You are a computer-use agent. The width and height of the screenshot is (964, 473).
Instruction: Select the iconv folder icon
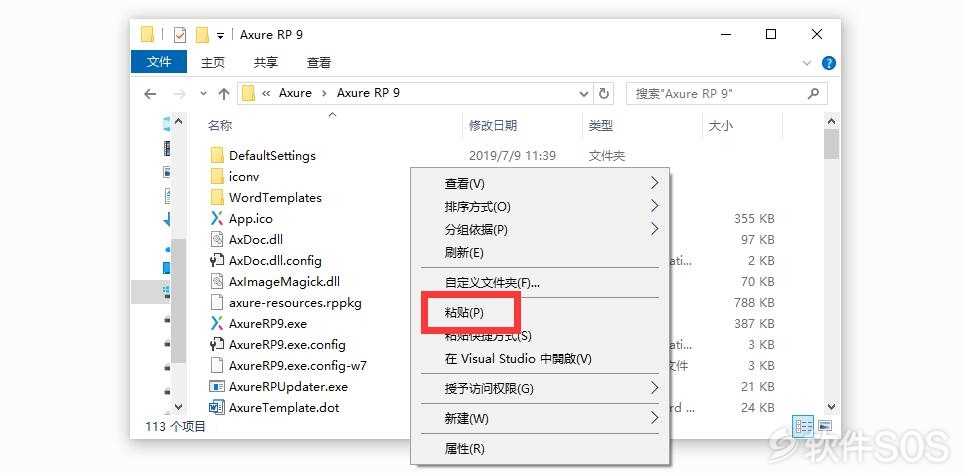216,177
